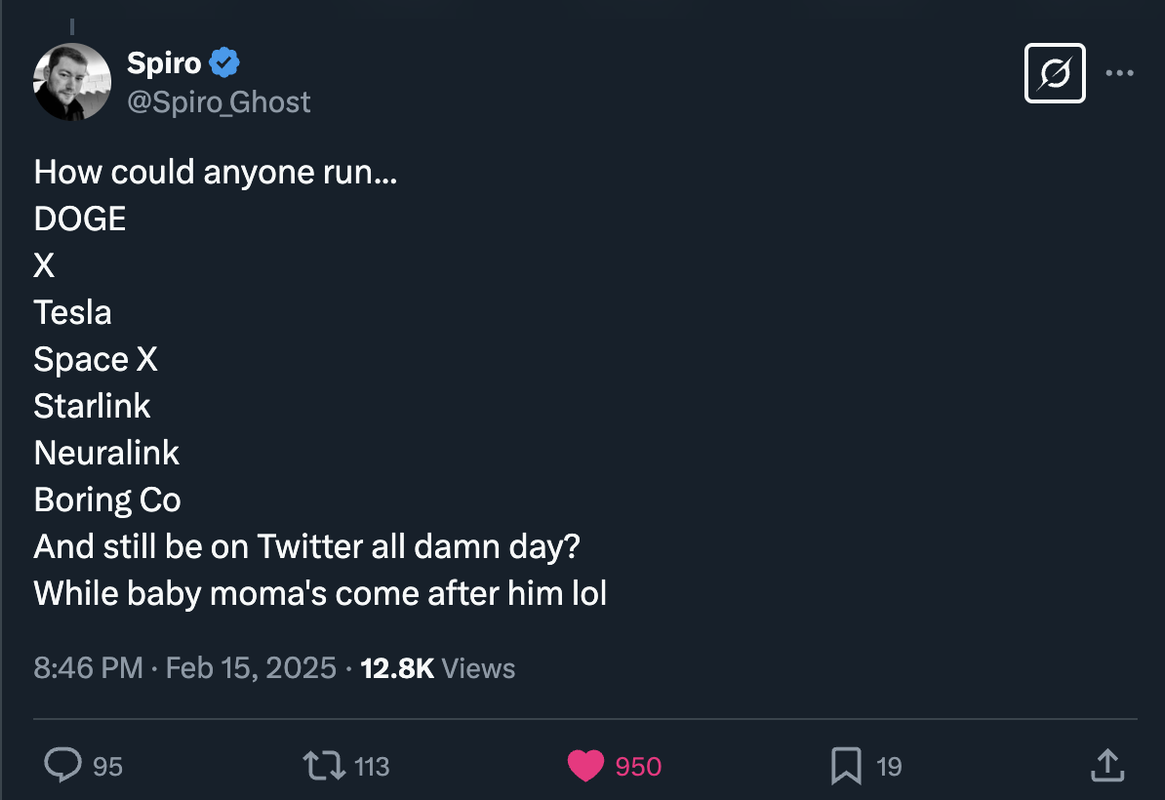Click the 19 bookmarks count
The width and height of the screenshot is (1165, 800).
coord(889,766)
